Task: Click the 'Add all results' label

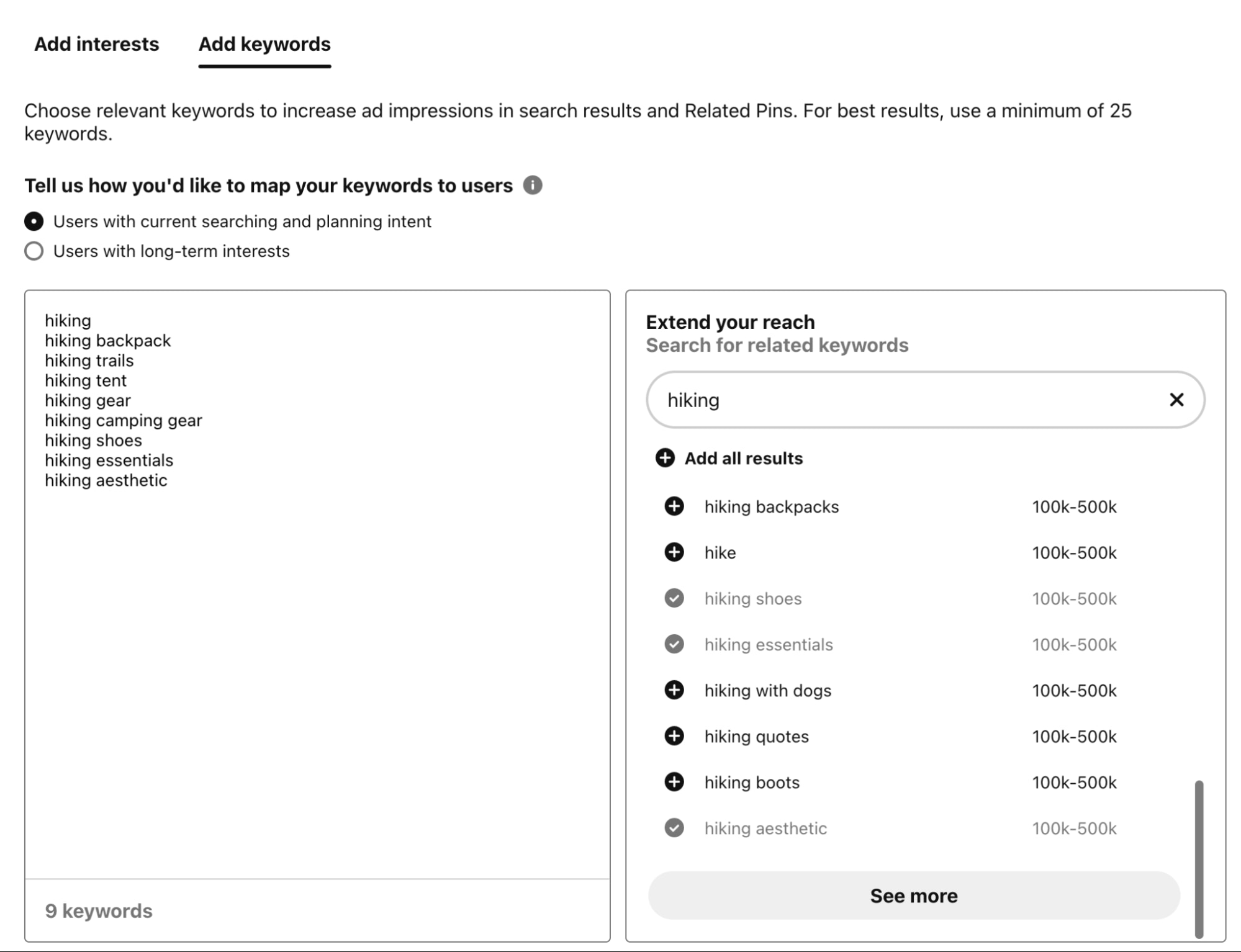Action: [x=744, y=458]
